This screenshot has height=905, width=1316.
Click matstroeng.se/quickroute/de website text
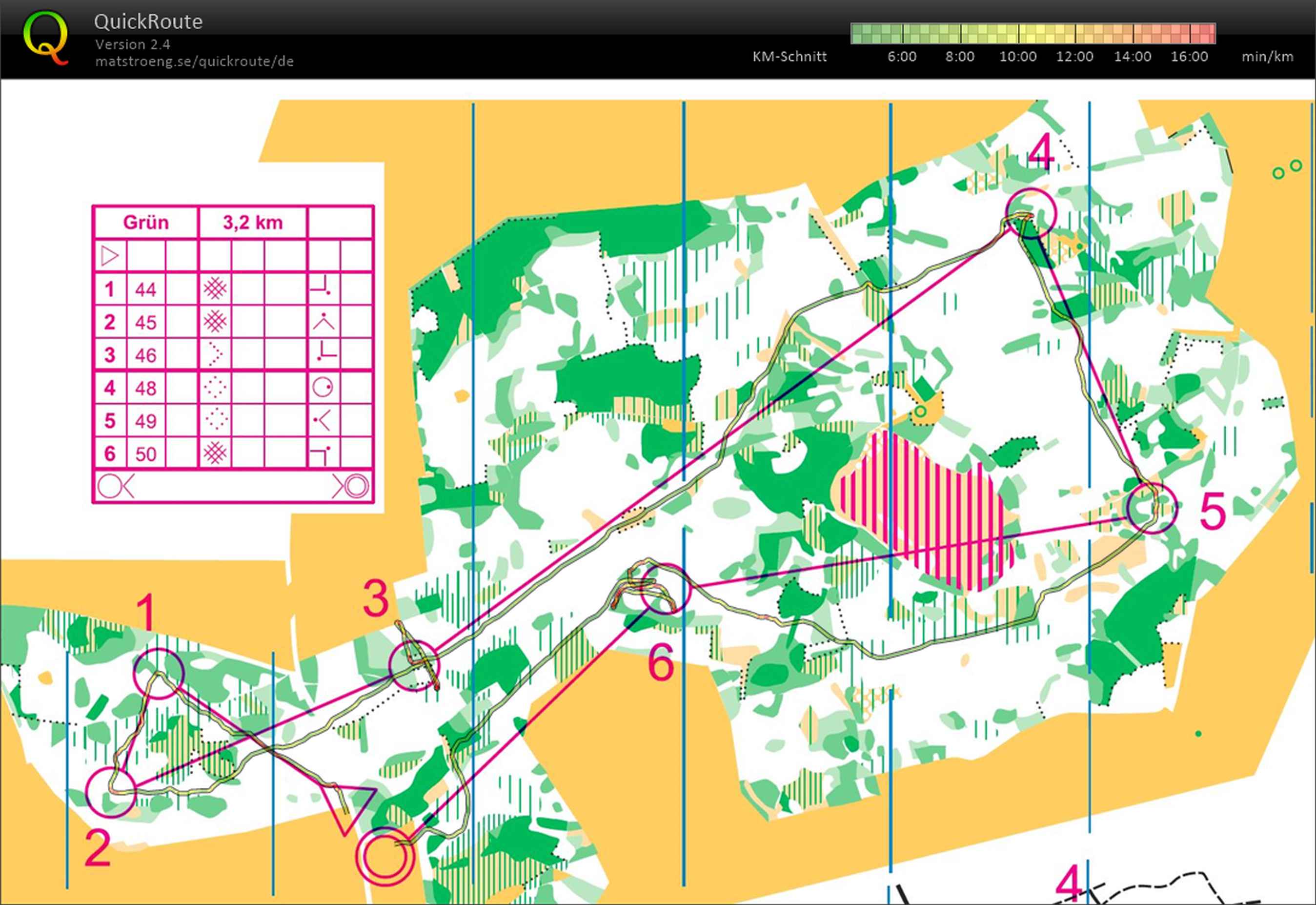(194, 61)
